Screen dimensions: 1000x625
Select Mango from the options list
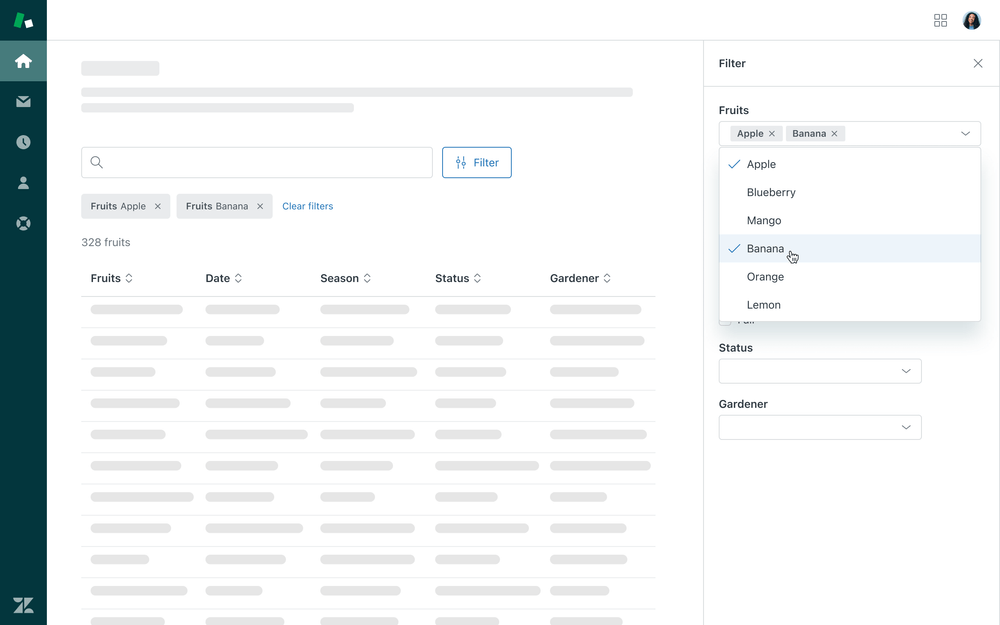tap(764, 221)
